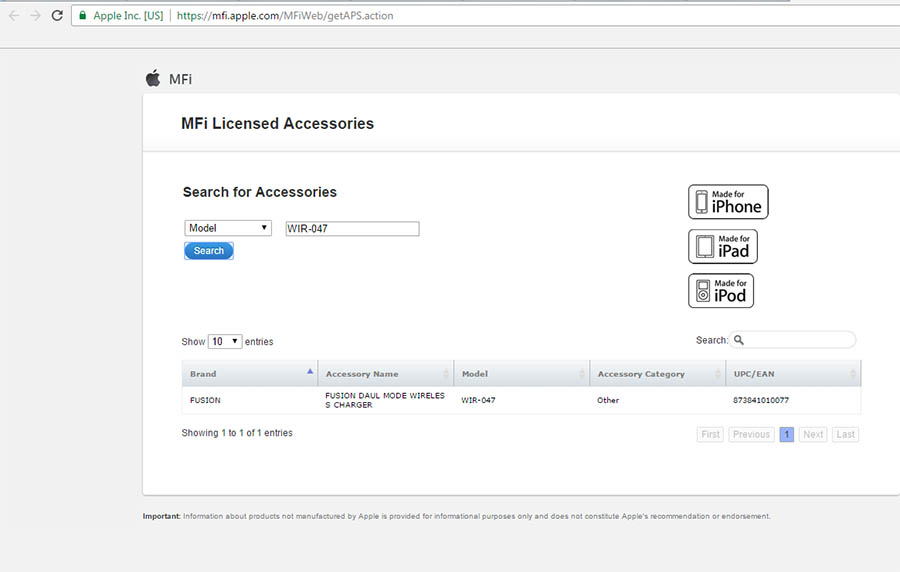
Task: Open the Show 10 entries dropdown
Action: 225,341
